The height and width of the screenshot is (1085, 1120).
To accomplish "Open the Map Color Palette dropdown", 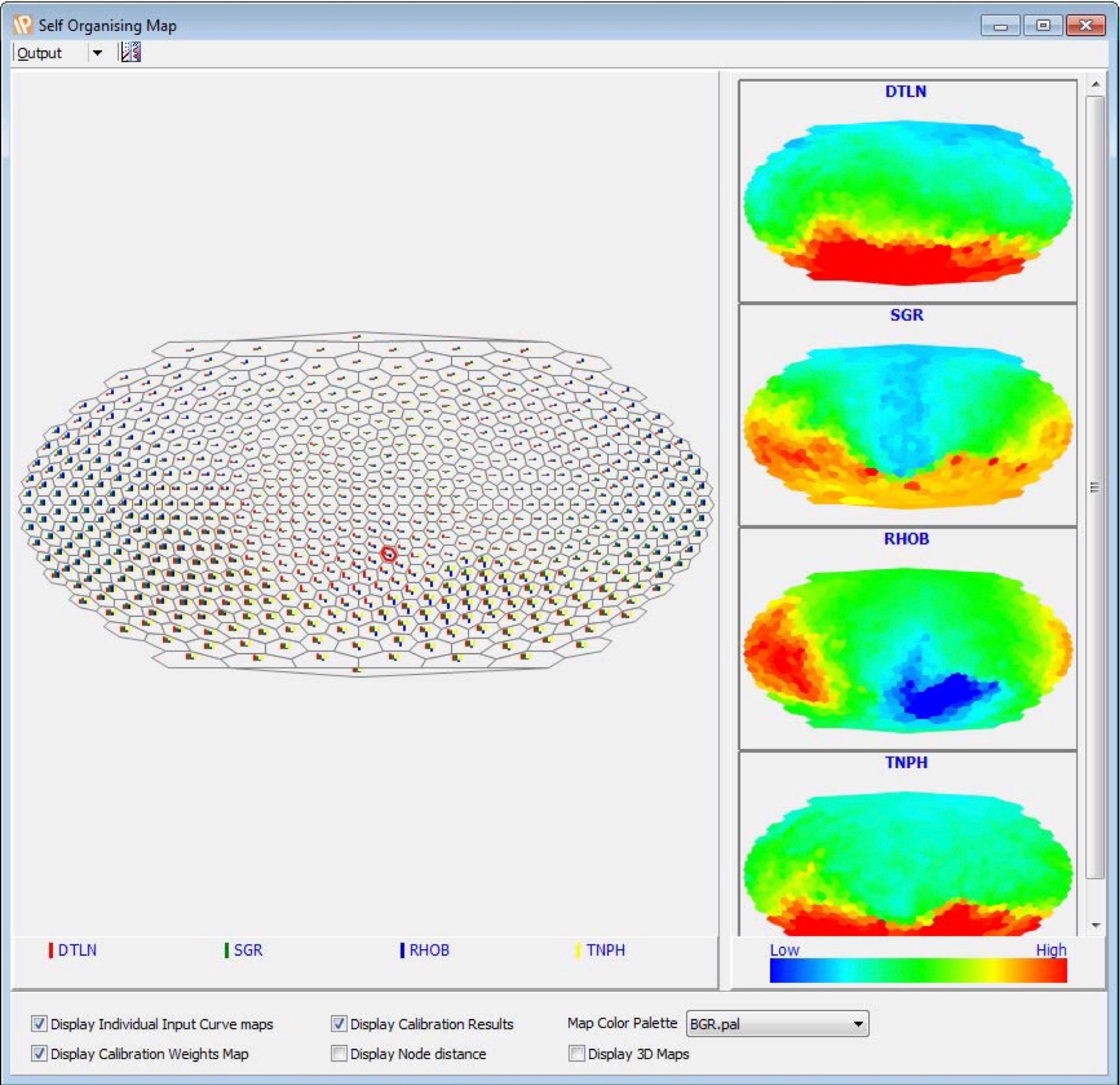I will (860, 1024).
